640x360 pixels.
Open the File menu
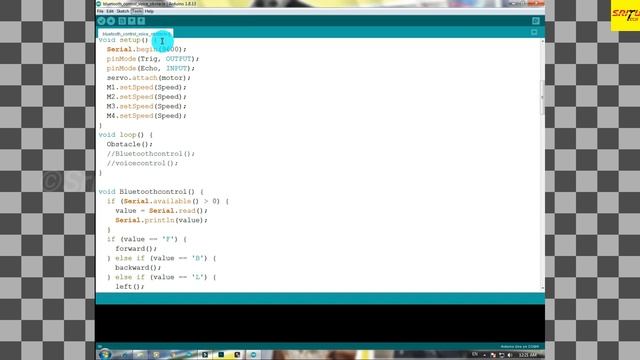pos(100,11)
